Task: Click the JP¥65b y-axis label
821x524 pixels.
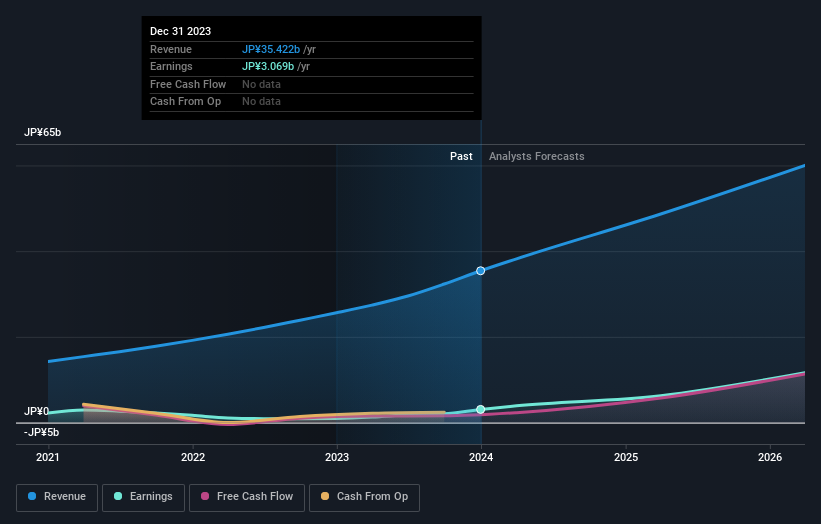Action: (42, 132)
